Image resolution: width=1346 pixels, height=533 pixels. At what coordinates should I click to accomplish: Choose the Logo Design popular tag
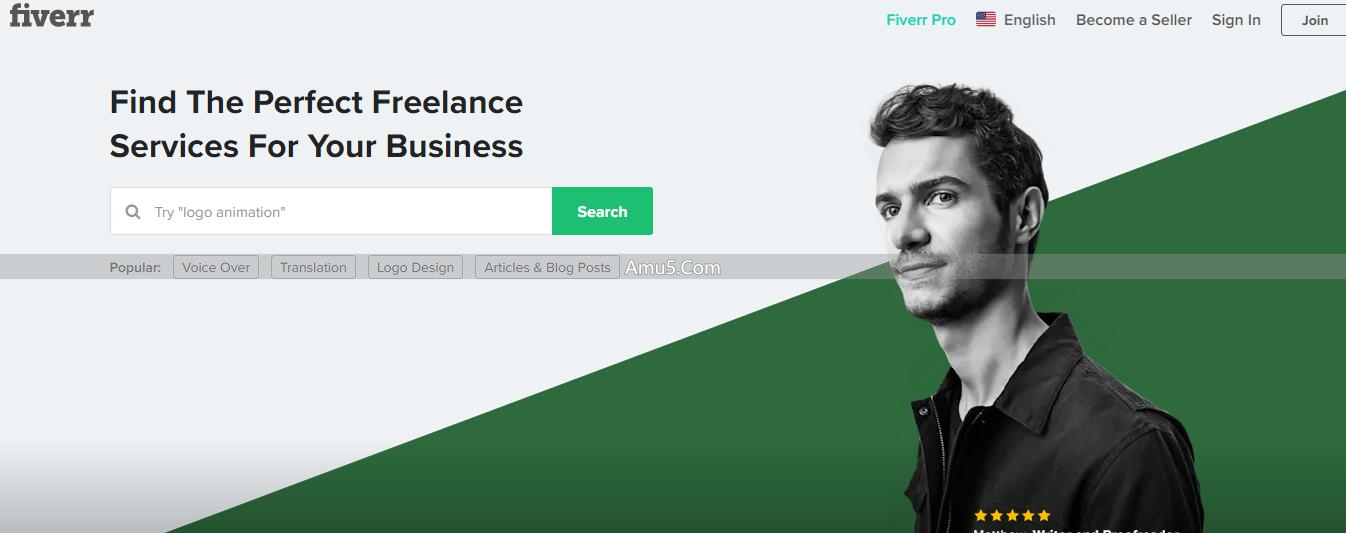pos(415,267)
